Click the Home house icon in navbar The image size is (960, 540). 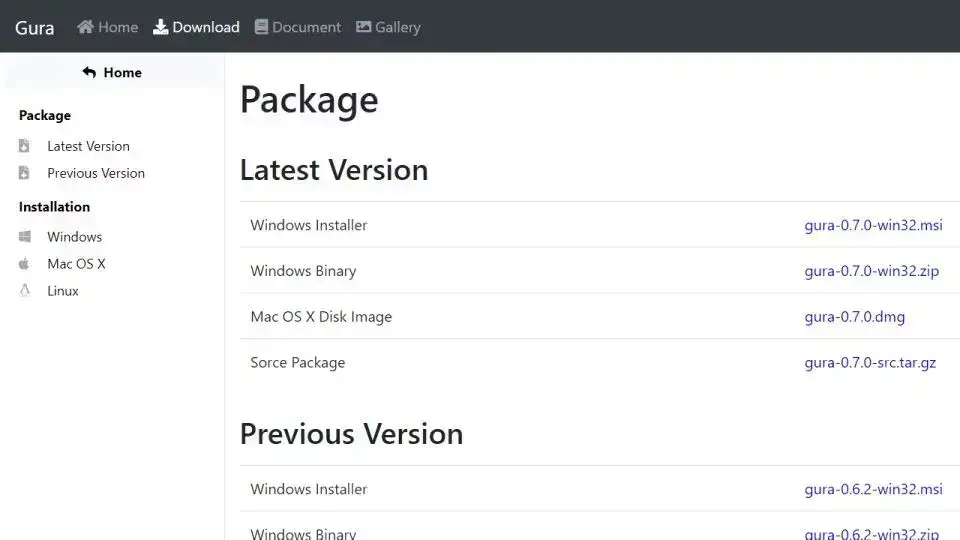[86, 27]
